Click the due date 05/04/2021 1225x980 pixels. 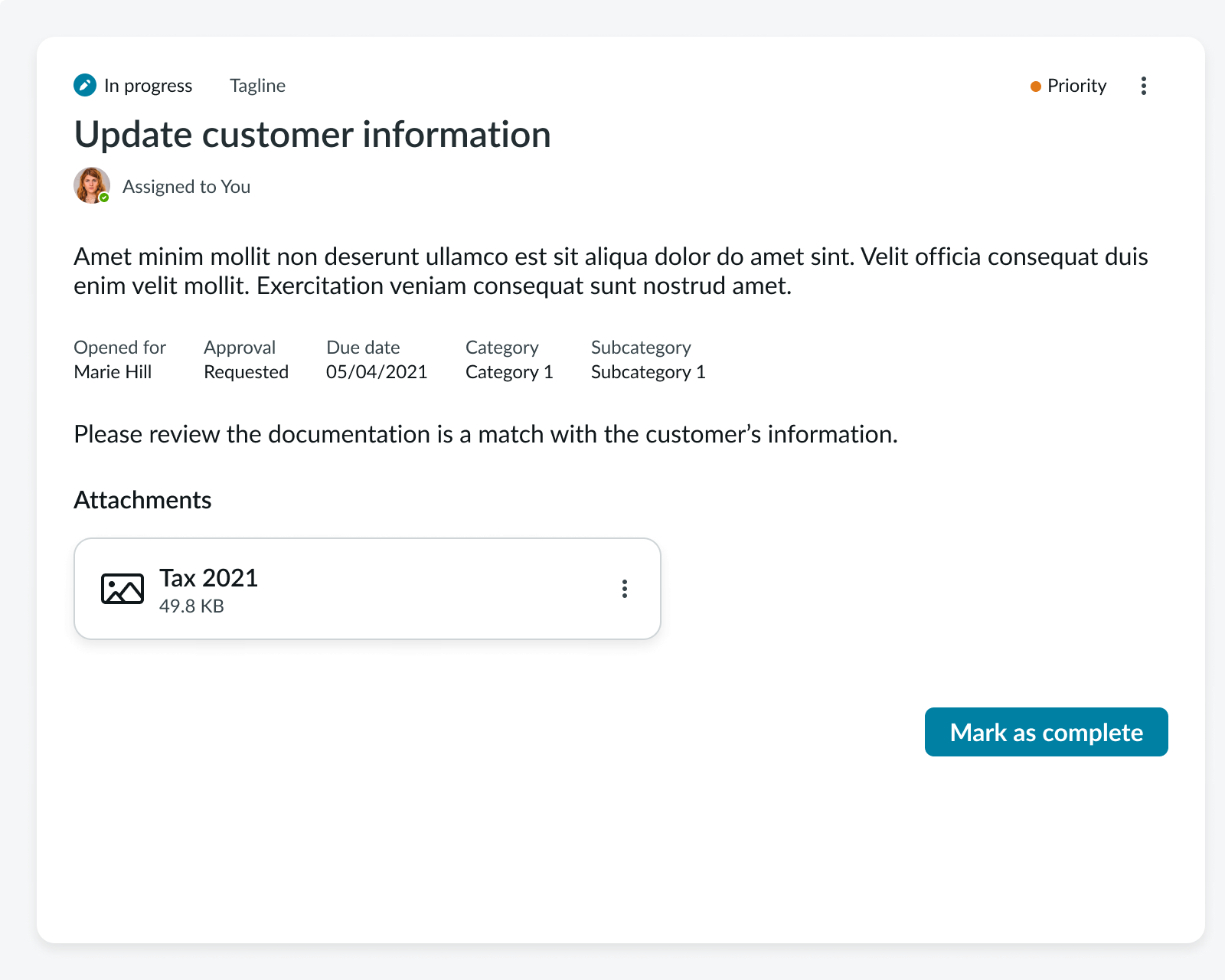click(377, 372)
